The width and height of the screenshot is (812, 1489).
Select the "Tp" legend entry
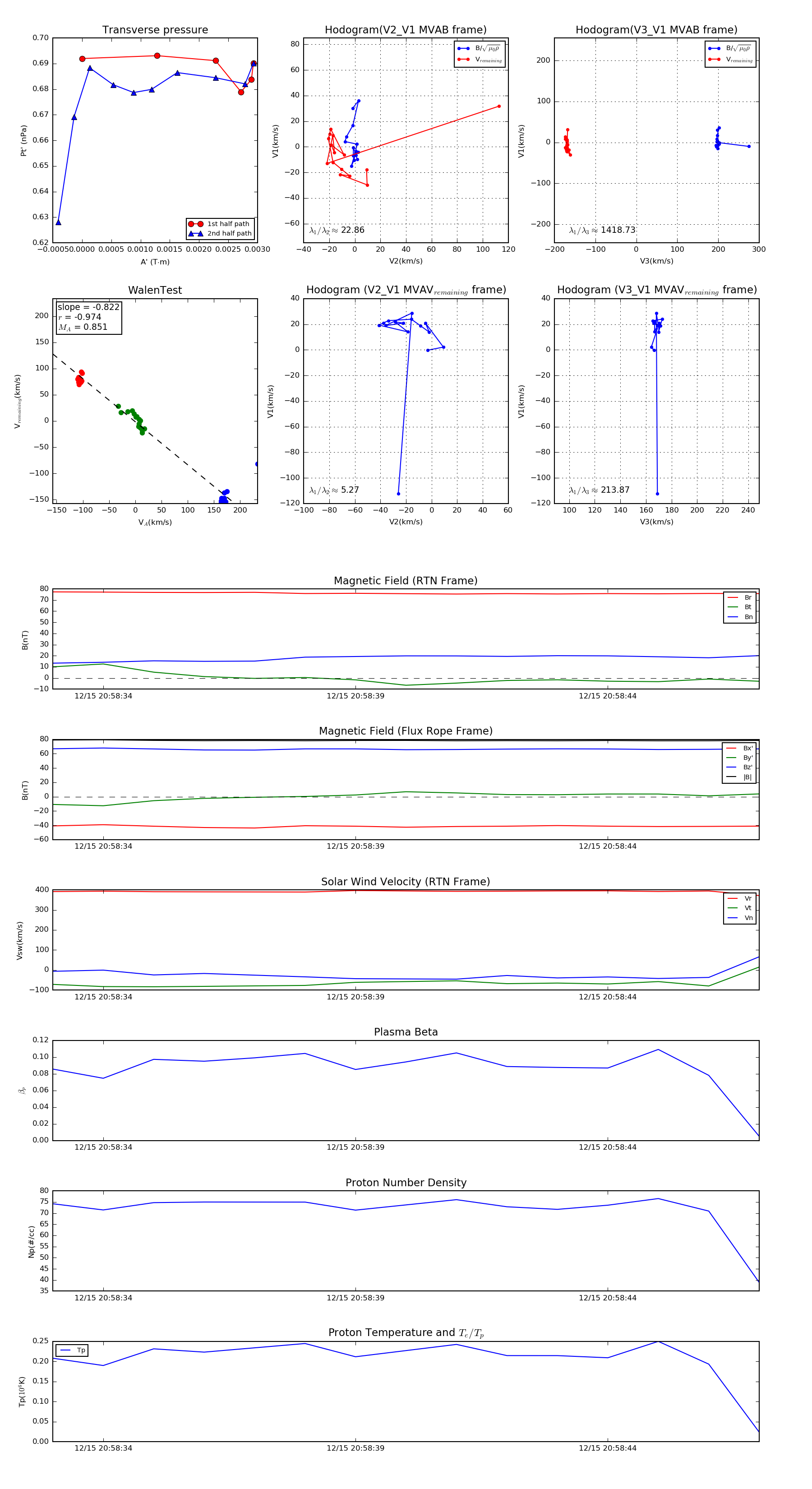point(72,1350)
